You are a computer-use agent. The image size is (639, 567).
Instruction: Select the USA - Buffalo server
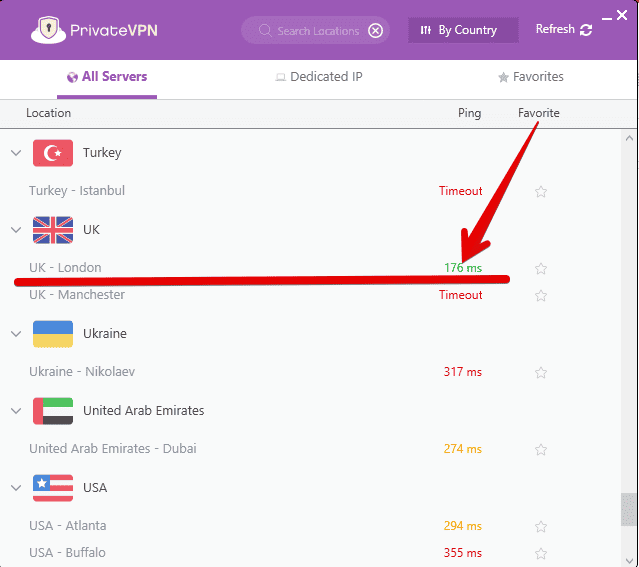tap(67, 553)
